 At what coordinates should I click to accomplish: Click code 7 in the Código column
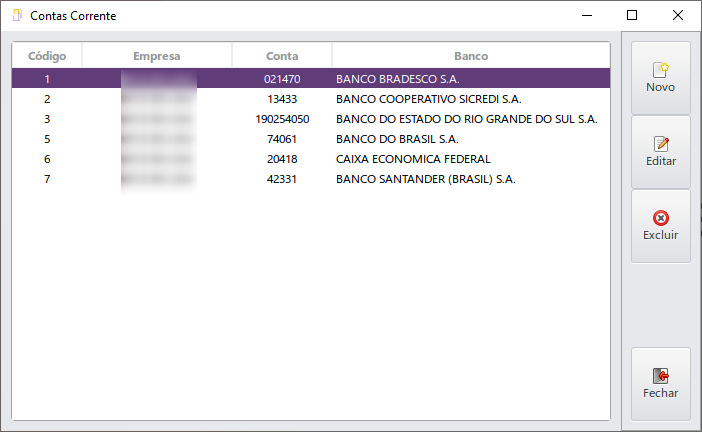pos(47,179)
